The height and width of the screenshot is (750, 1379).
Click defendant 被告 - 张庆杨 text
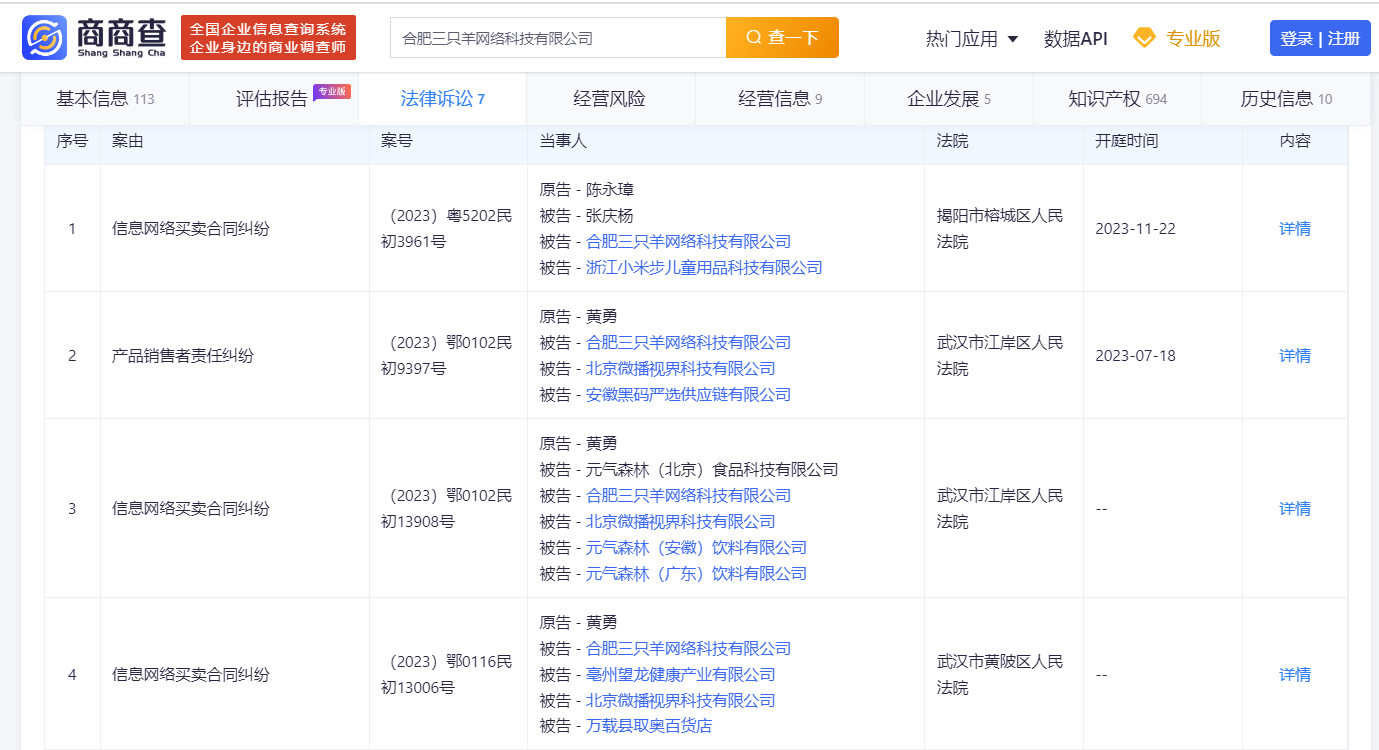click(x=587, y=215)
